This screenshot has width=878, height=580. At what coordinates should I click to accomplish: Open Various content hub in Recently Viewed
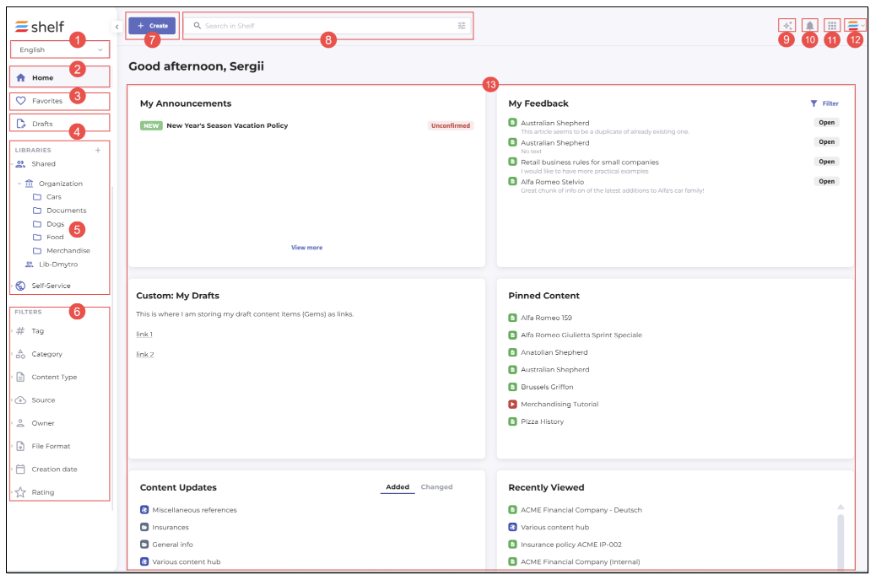(x=555, y=527)
